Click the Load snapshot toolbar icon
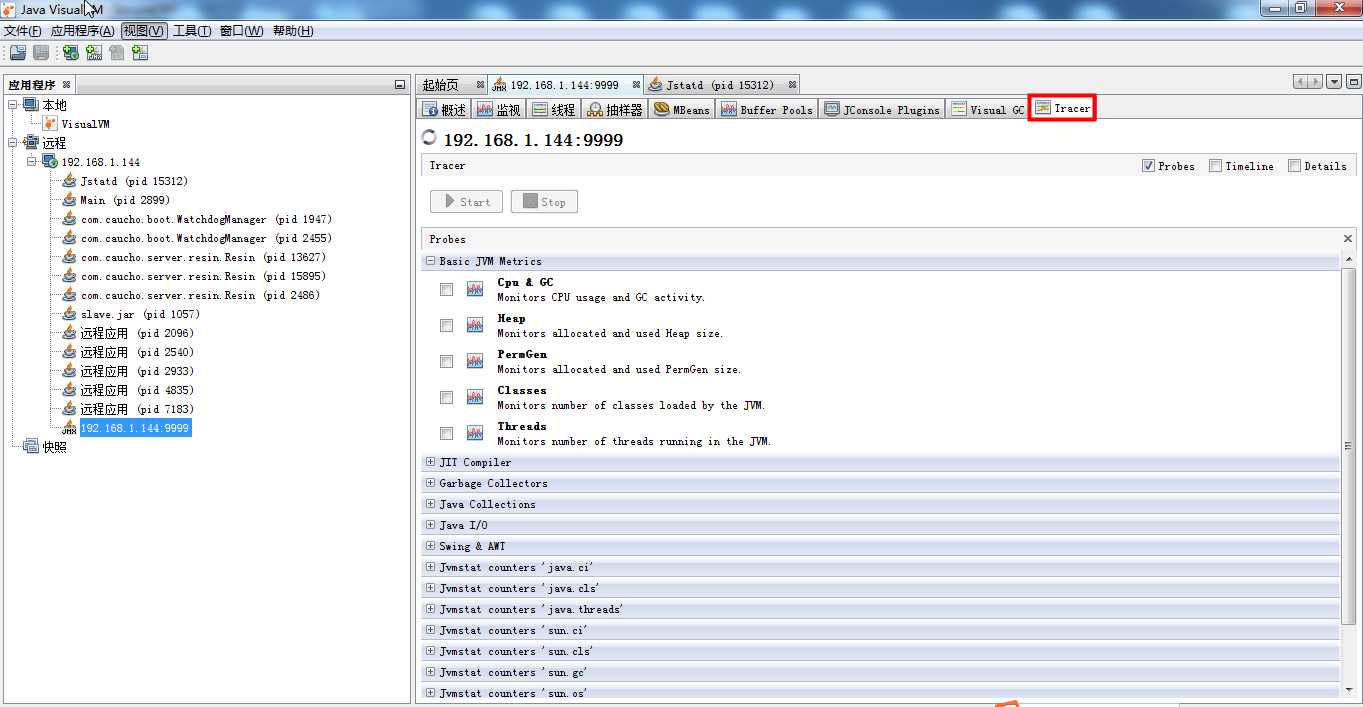The height and width of the screenshot is (707, 1363). point(18,53)
